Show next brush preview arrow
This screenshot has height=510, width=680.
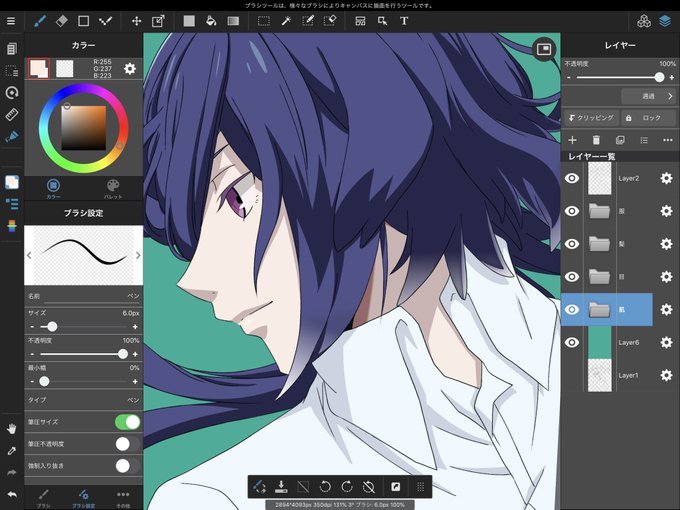point(138,255)
